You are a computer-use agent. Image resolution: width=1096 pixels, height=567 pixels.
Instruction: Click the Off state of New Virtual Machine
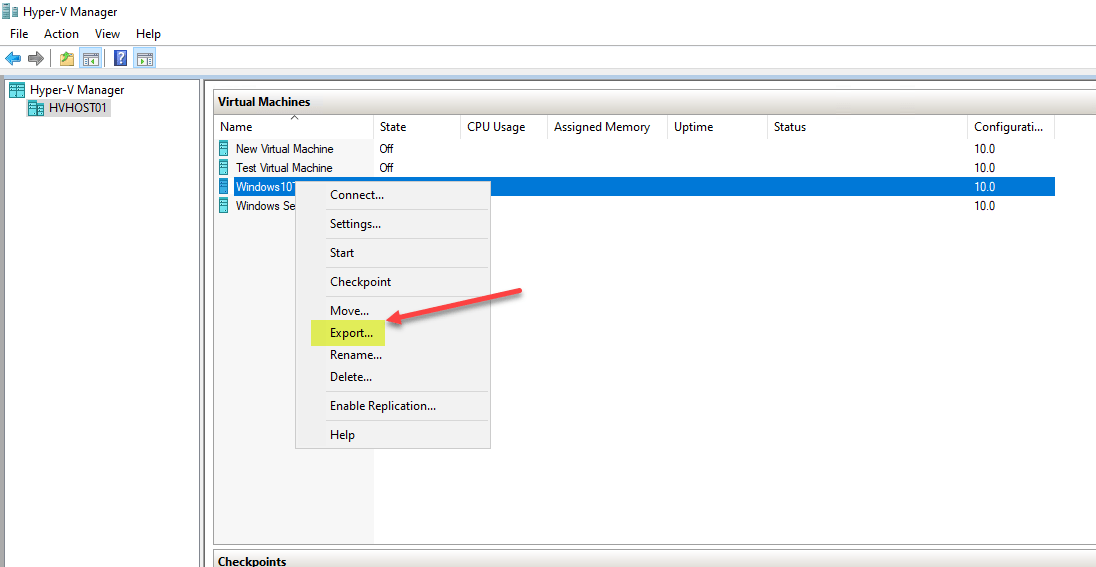coord(386,148)
